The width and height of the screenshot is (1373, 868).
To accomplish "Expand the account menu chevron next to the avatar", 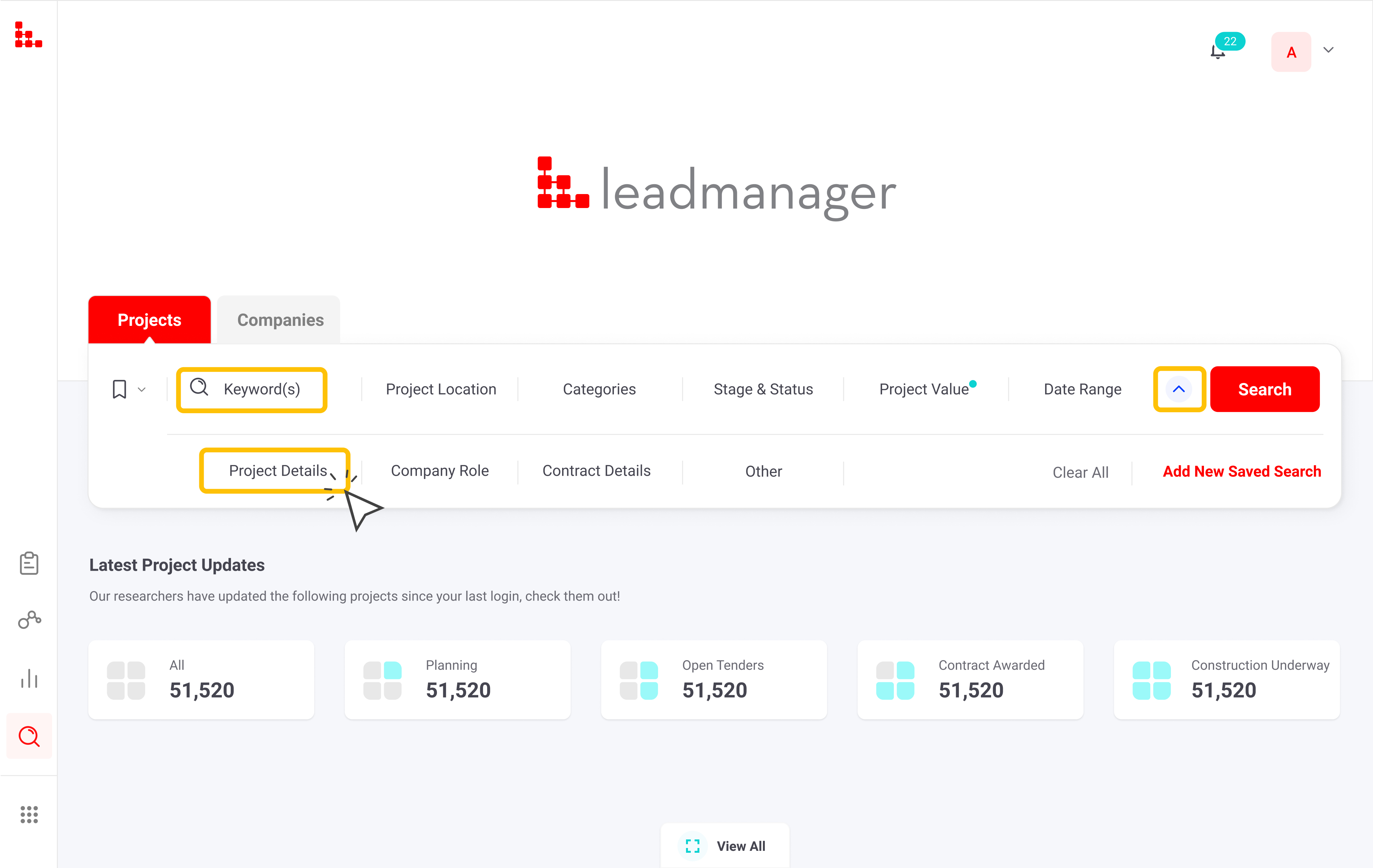I will 1329,50.
